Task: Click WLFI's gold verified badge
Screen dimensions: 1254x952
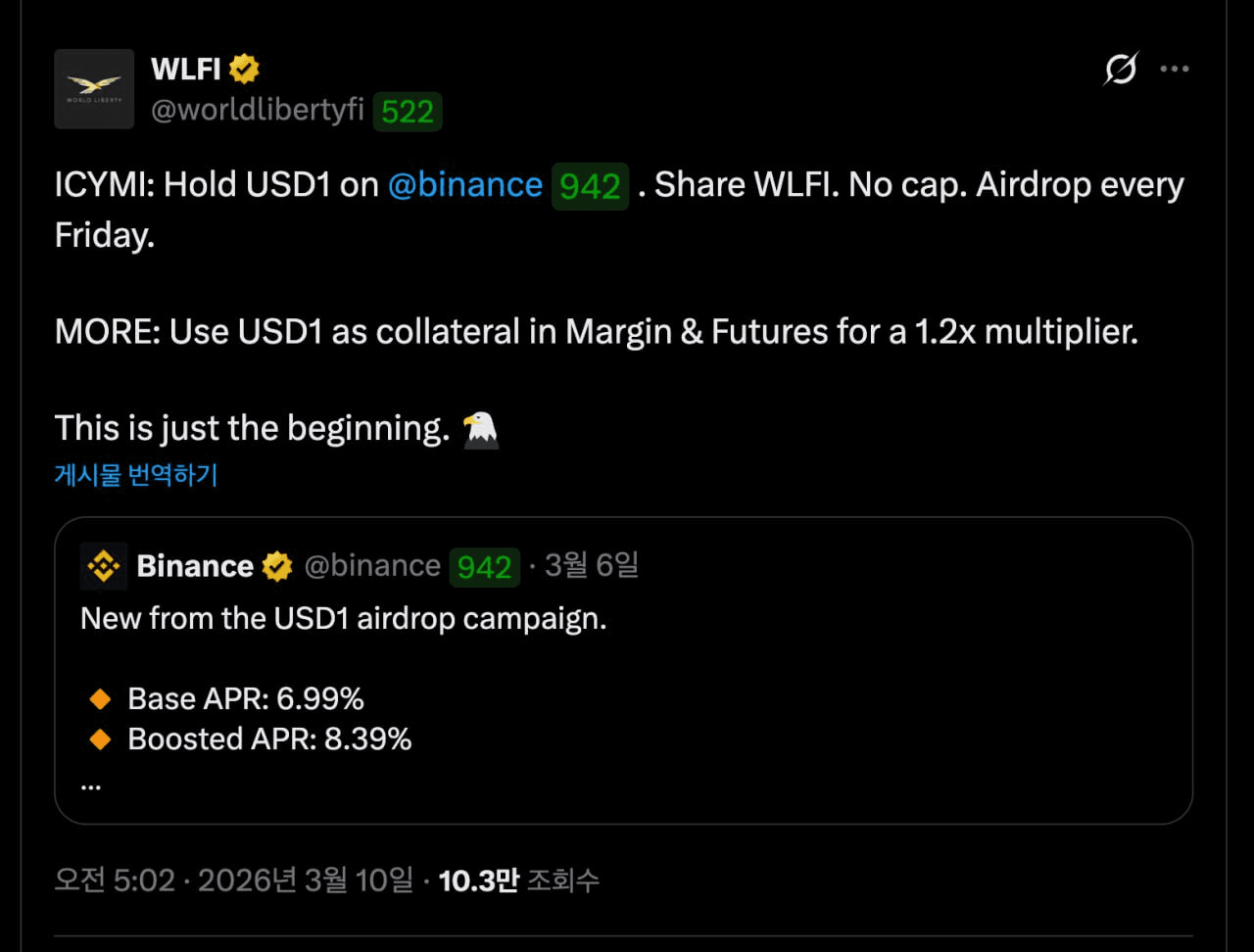Action: (x=244, y=69)
